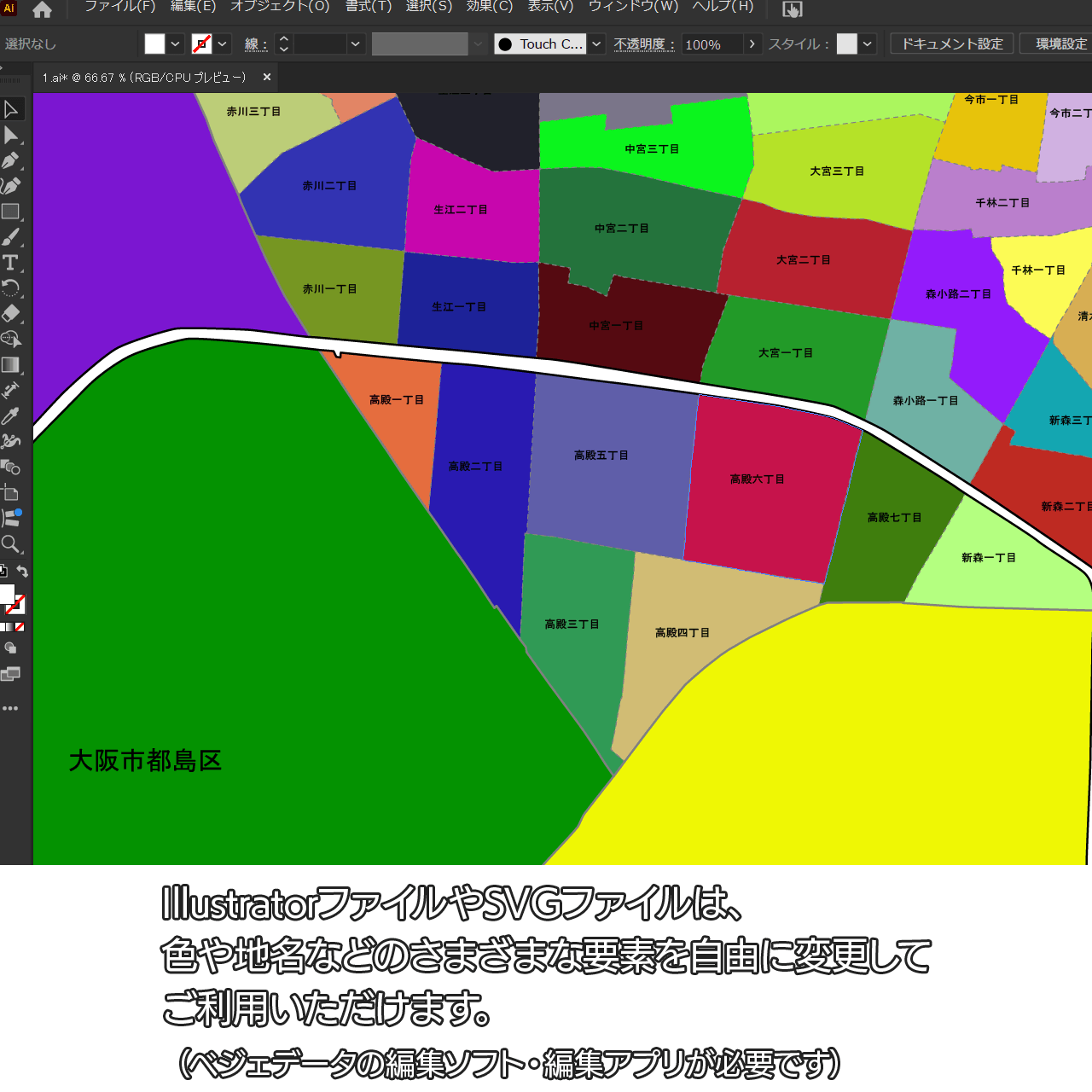Activate the Zoom tool
1092x1092 pixels.
11,544
